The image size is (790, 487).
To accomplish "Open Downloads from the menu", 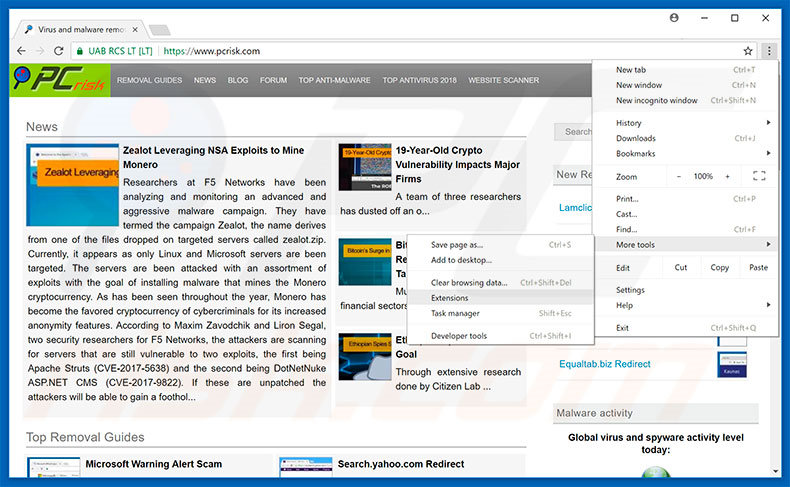I will coord(686,138).
